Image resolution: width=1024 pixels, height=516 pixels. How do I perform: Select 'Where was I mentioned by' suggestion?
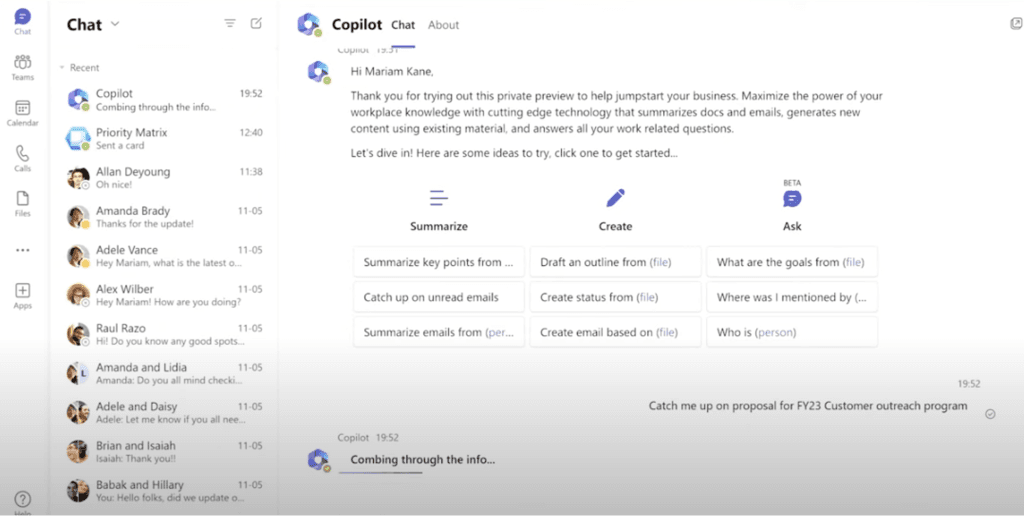[792, 297]
